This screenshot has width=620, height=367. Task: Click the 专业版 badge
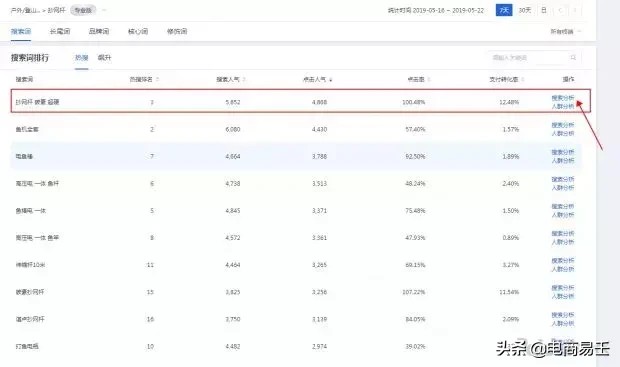(x=83, y=10)
